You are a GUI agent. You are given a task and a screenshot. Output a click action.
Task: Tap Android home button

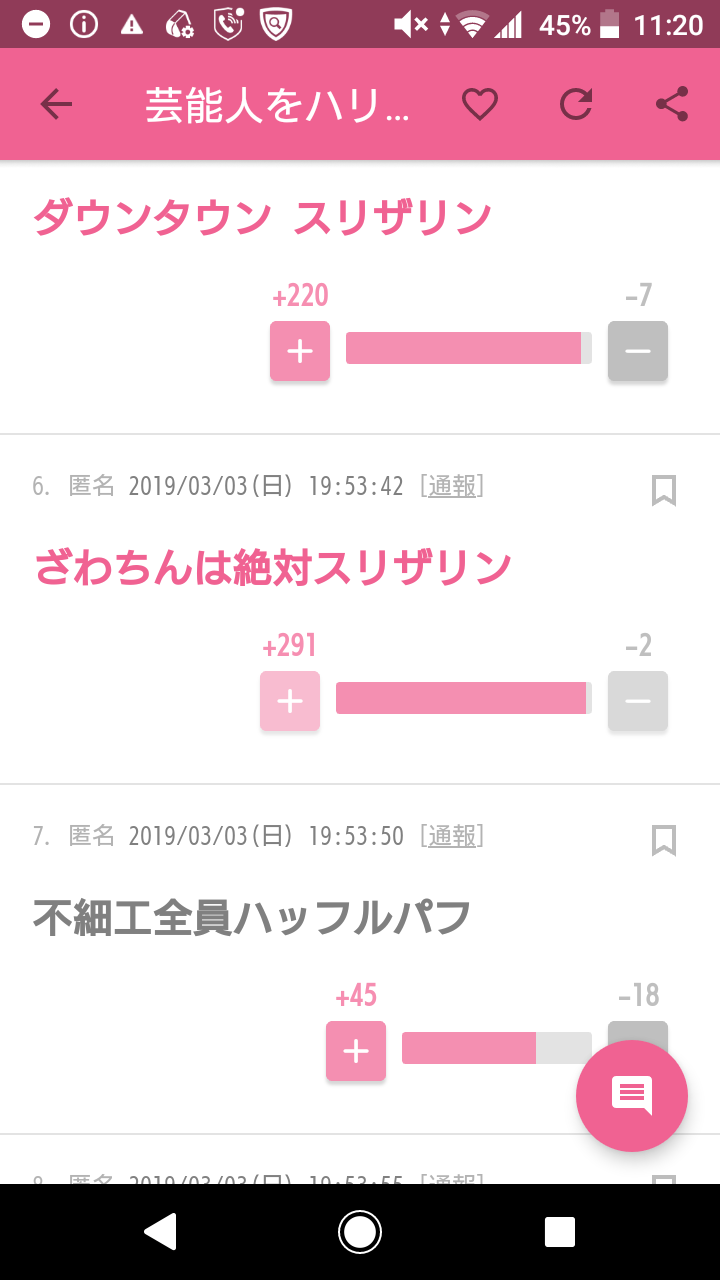point(360,1232)
